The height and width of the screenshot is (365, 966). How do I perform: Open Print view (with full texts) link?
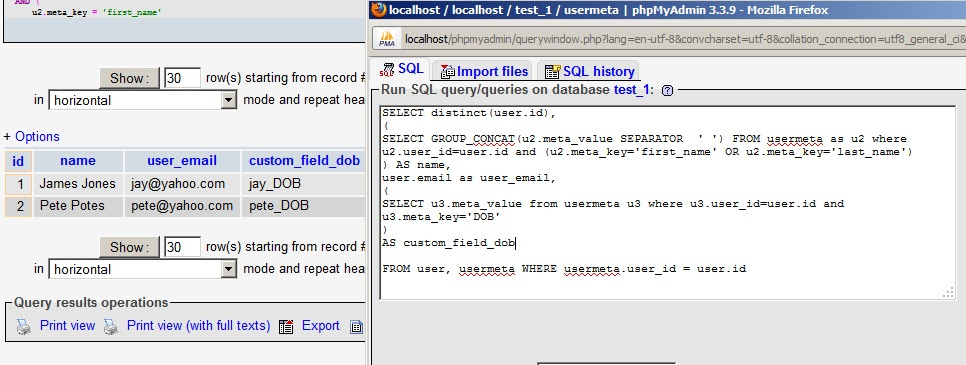click(198, 326)
